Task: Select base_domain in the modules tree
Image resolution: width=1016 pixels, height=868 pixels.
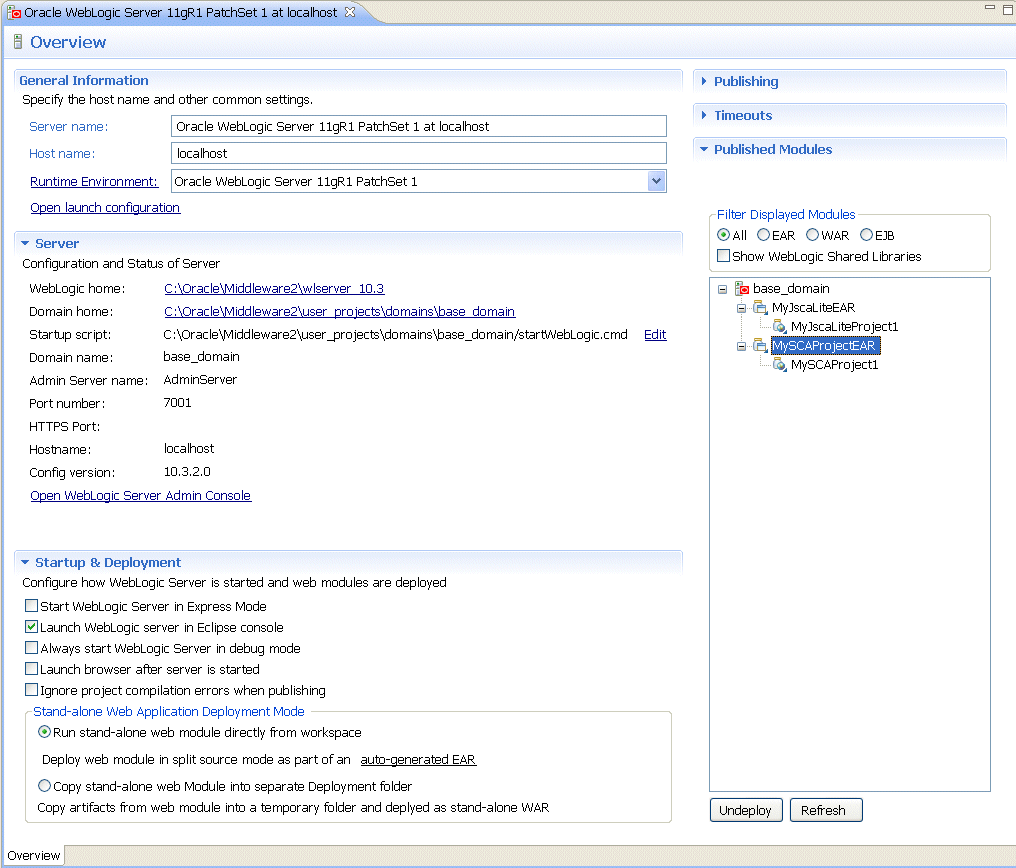Action: pyautogui.click(x=791, y=289)
